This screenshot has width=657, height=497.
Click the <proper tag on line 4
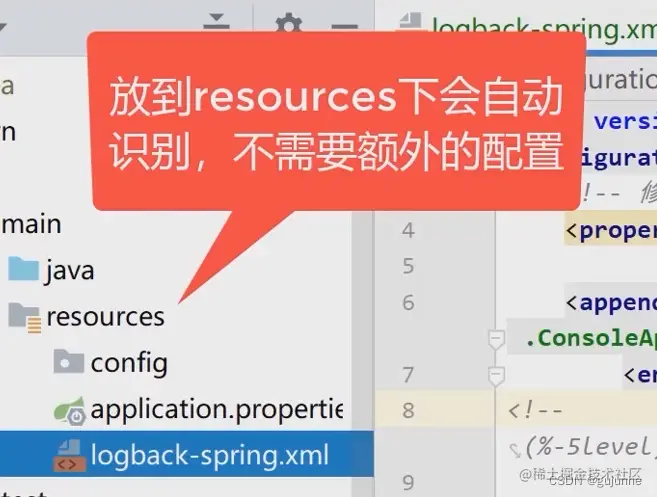[x=611, y=230]
